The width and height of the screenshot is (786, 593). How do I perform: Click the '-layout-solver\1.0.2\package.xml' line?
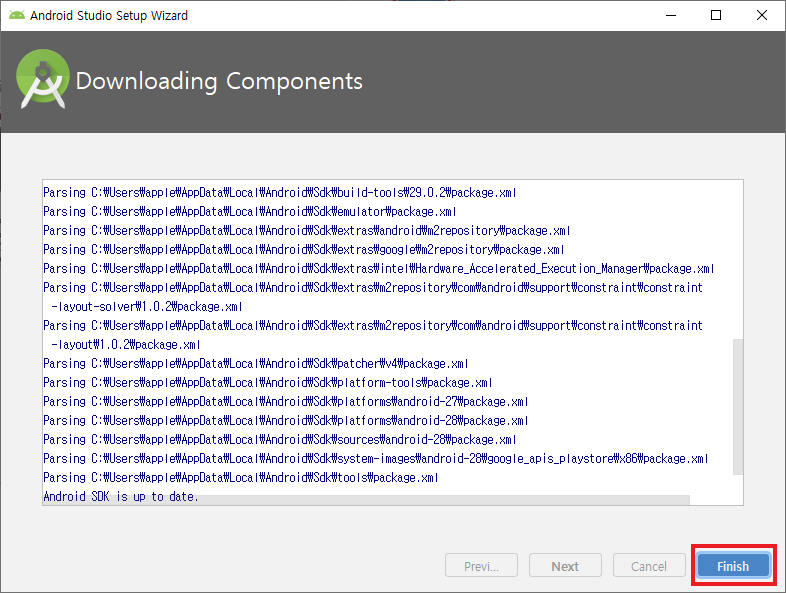click(x=146, y=307)
